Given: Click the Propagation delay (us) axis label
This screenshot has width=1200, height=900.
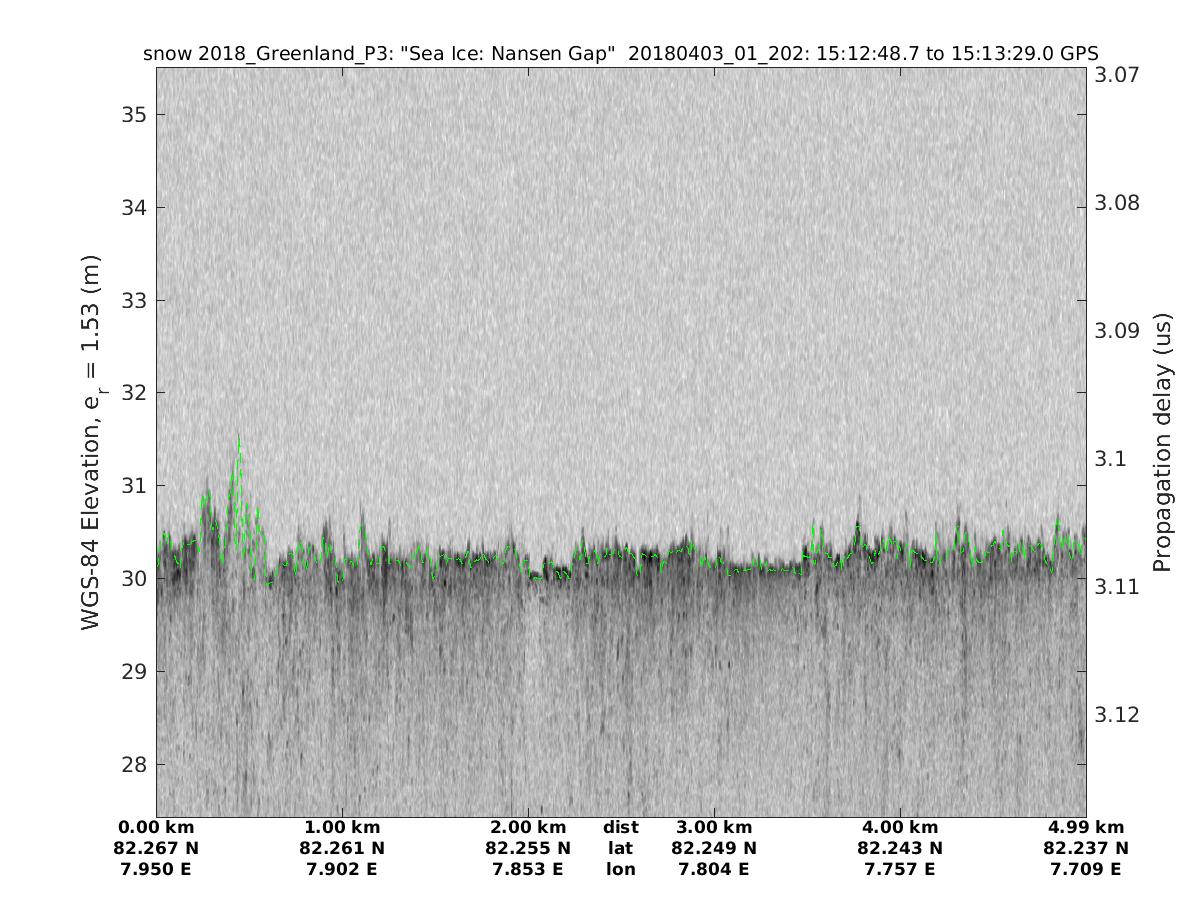Looking at the screenshot, I should point(1161,444).
